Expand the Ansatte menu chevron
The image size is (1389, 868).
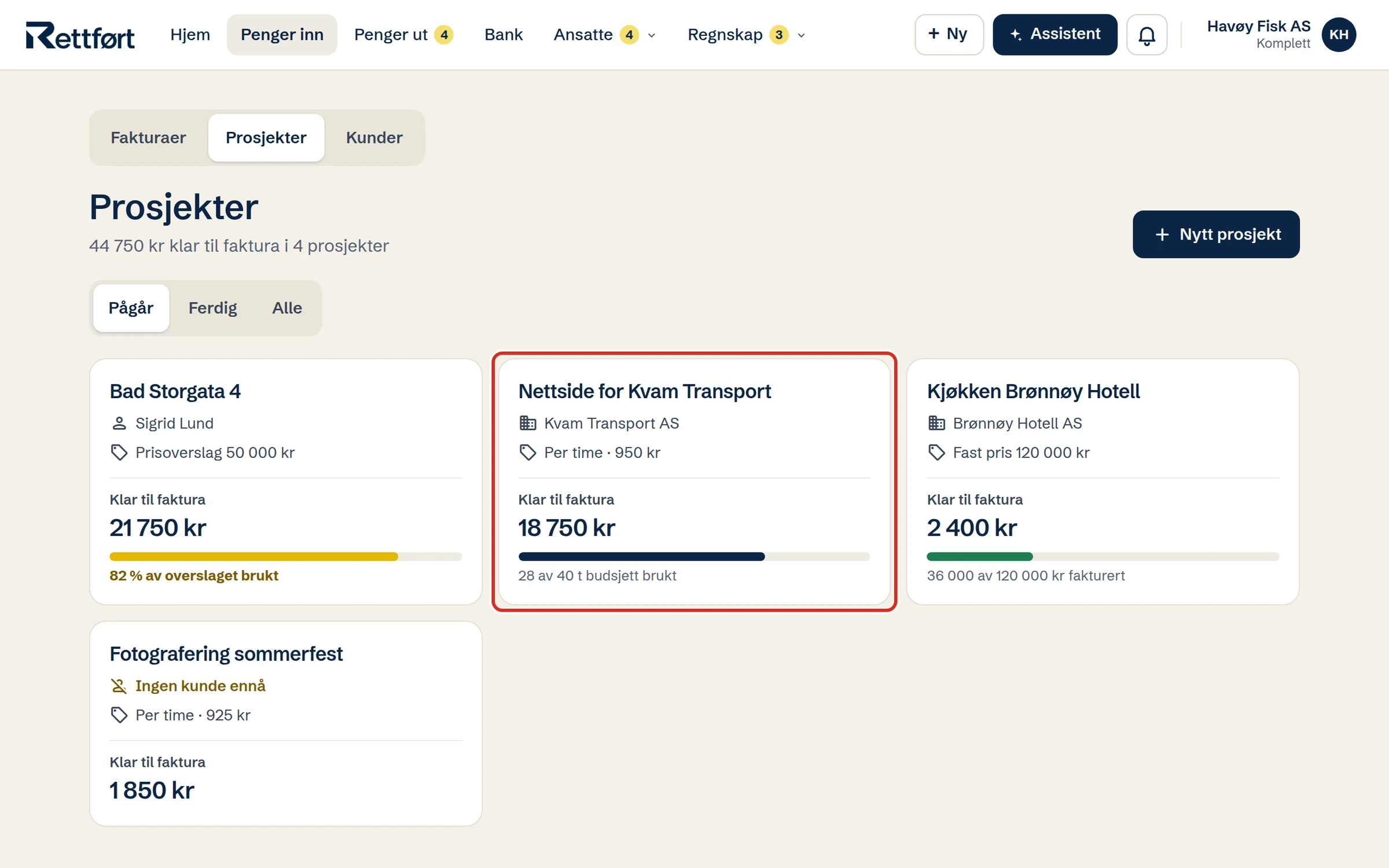pyautogui.click(x=652, y=35)
